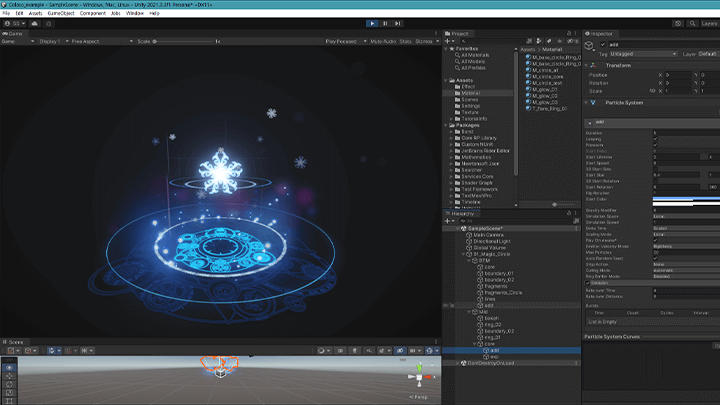Open the Edit menu
The height and width of the screenshot is (405, 720).
(19, 13)
